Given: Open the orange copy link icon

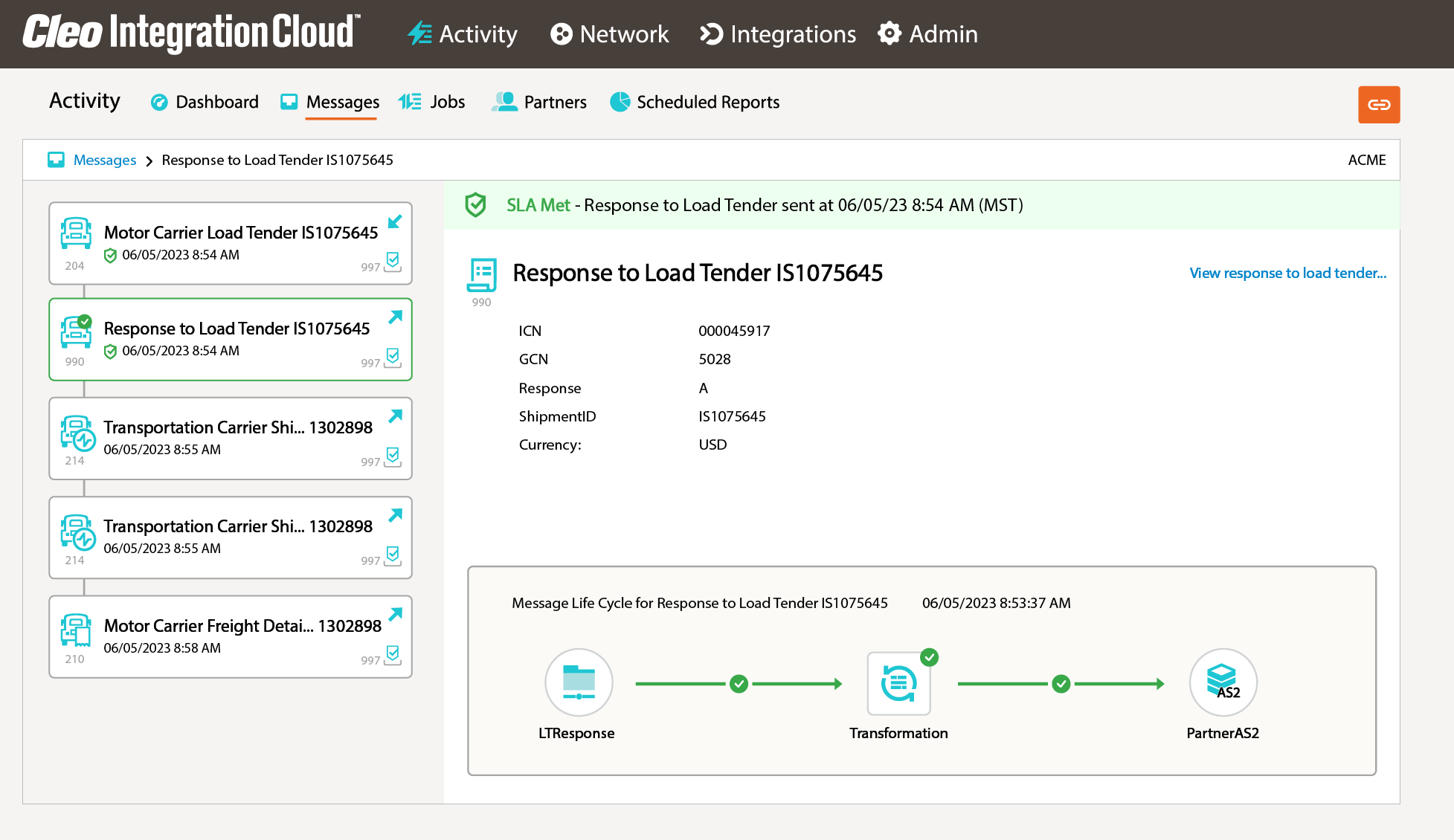Looking at the screenshot, I should 1379,104.
